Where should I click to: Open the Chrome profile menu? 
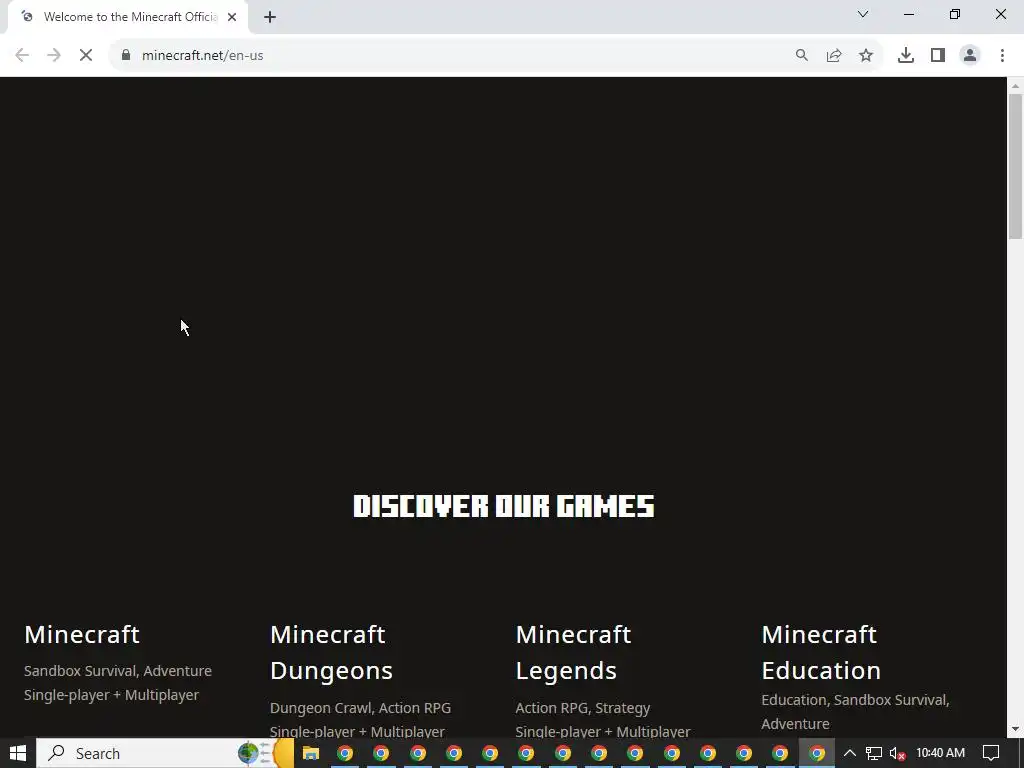pyautogui.click(x=970, y=56)
